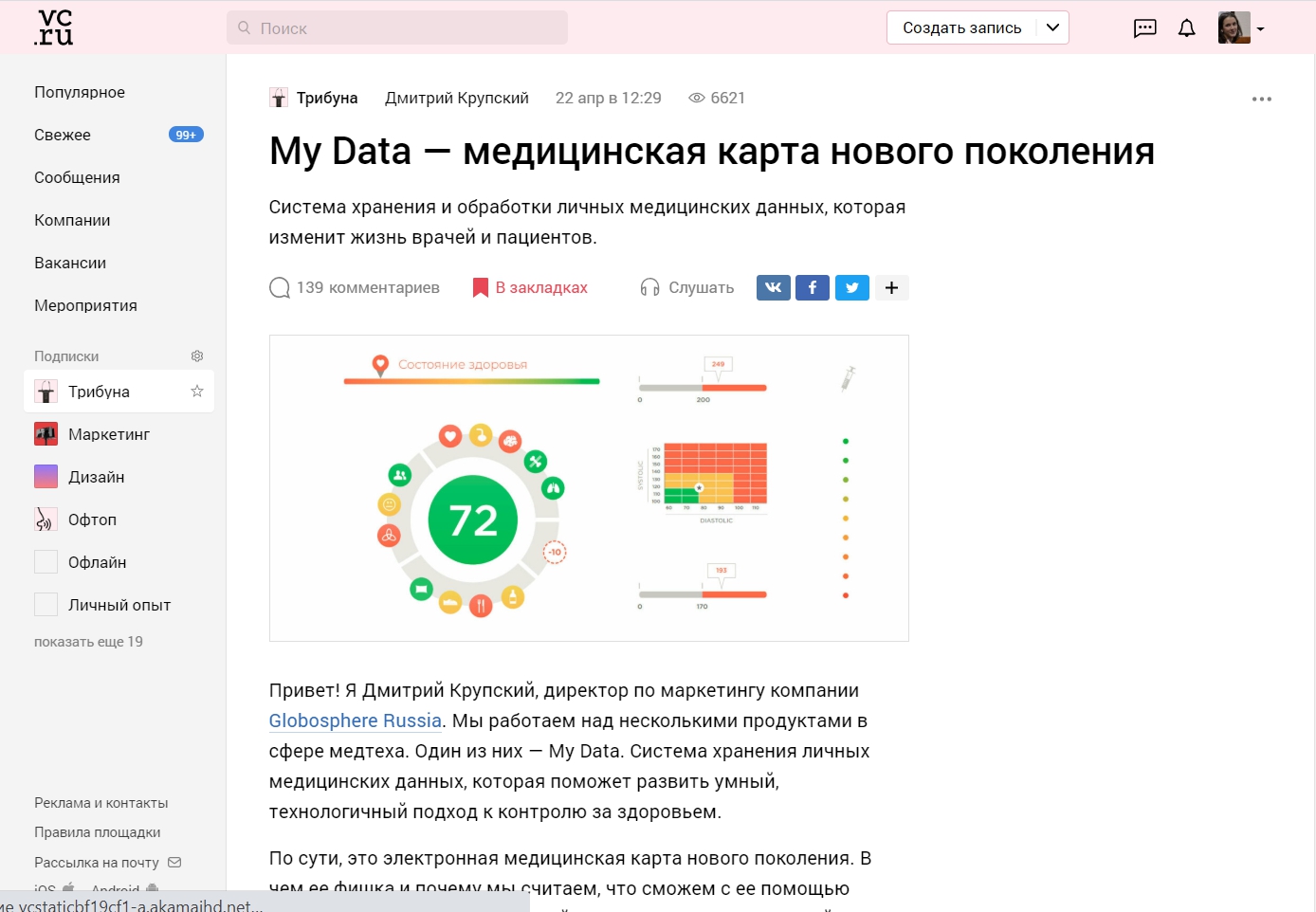Click the article title My Data

(x=712, y=151)
